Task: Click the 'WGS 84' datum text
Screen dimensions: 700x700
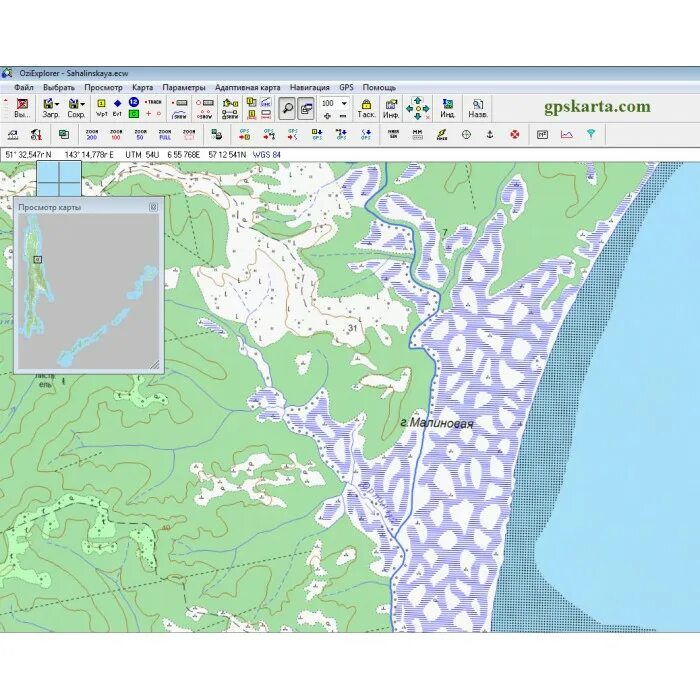Action: coord(267,155)
